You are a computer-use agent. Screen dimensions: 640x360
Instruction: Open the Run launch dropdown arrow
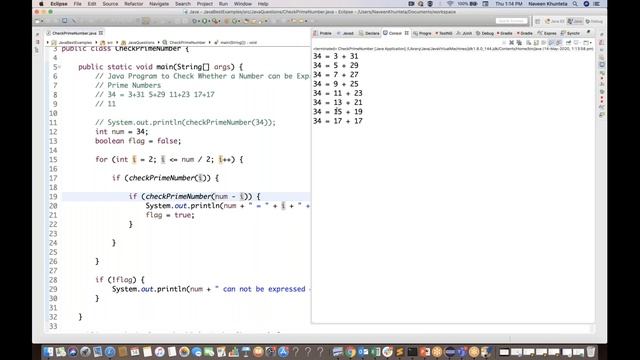[209, 21]
